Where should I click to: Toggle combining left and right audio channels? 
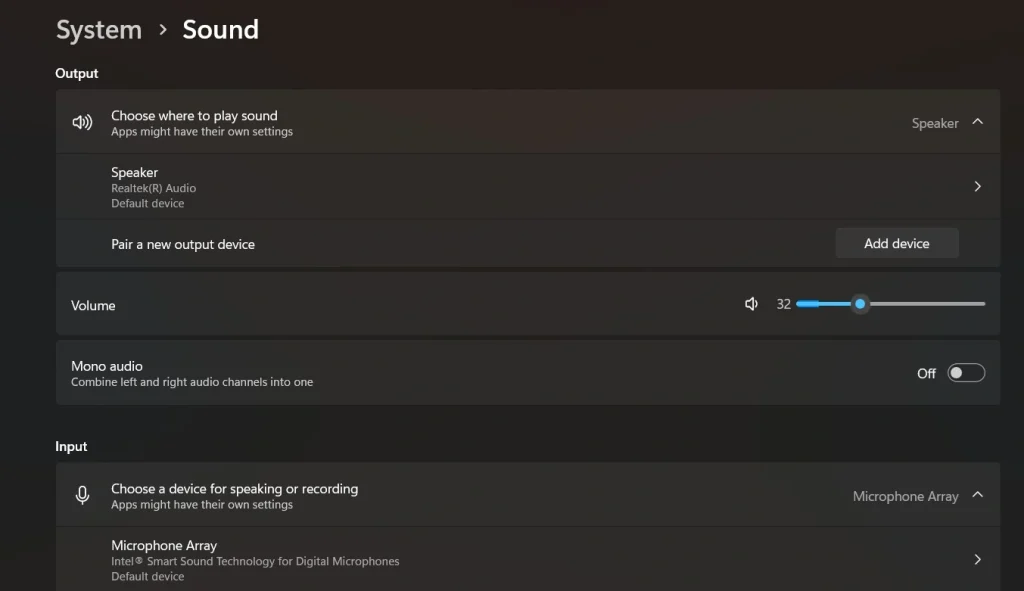click(965, 372)
